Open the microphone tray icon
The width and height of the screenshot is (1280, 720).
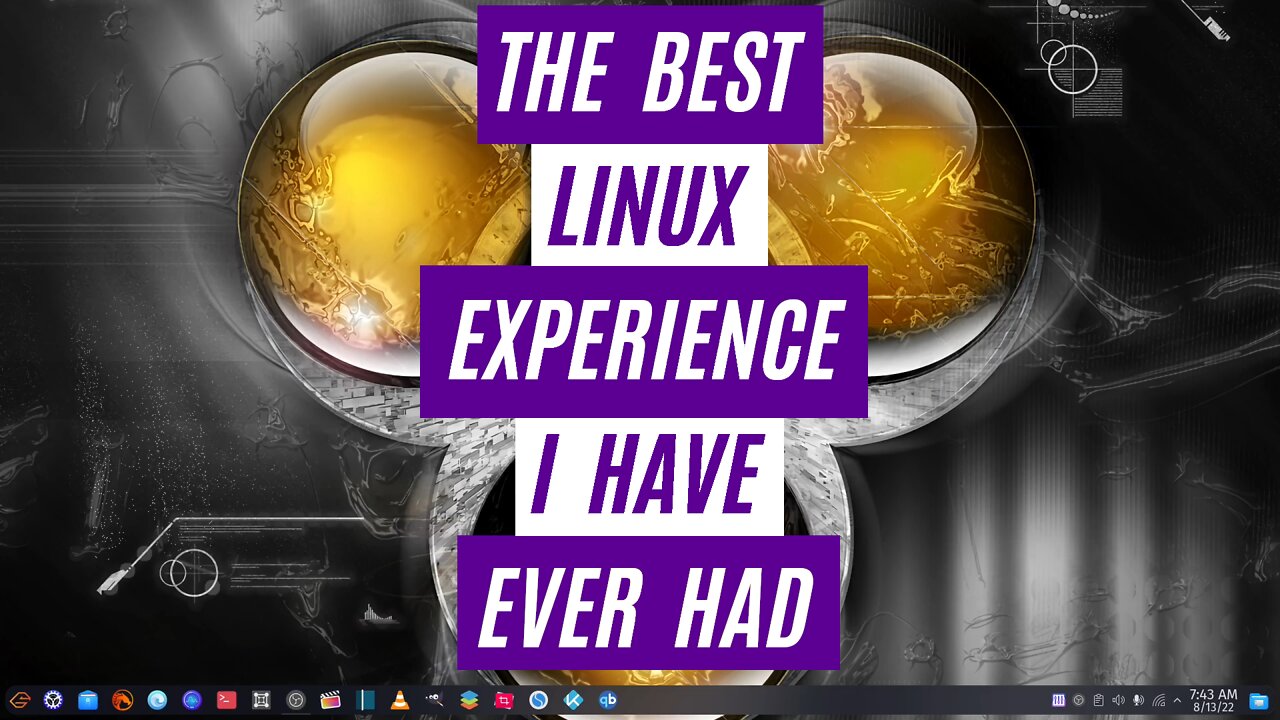tap(1139, 700)
